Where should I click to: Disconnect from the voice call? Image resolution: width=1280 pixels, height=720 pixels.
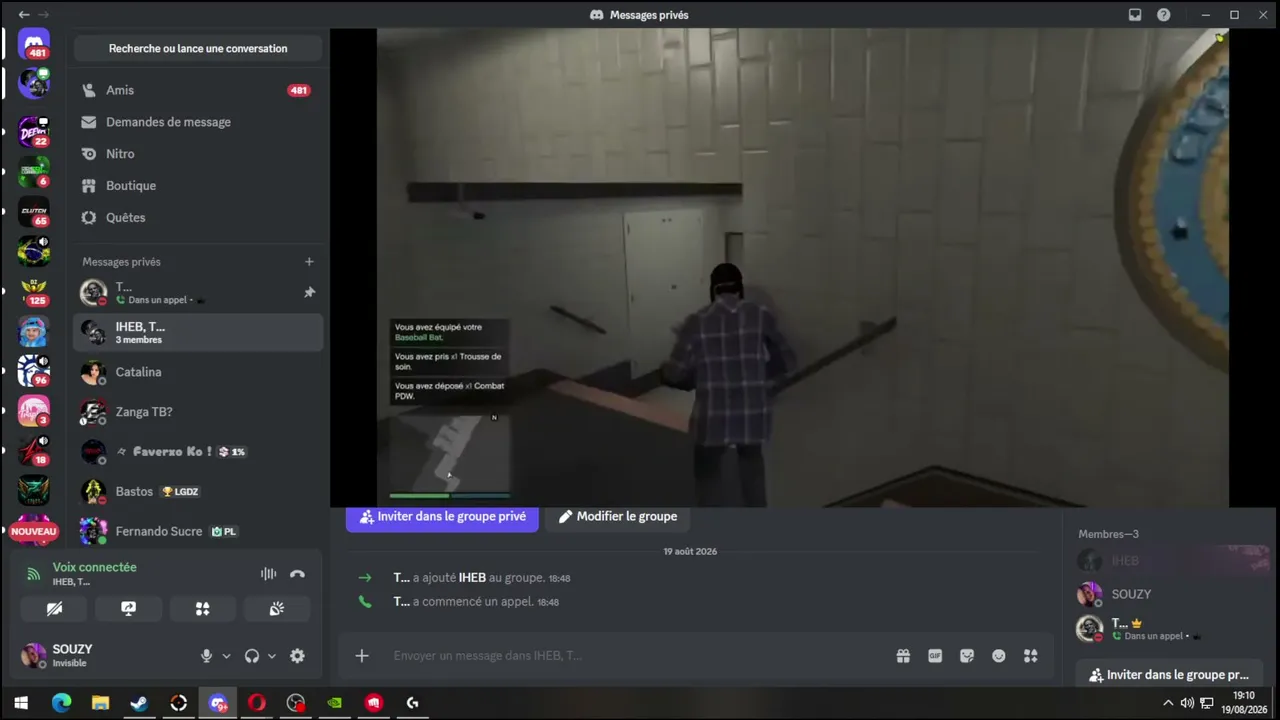[297, 574]
